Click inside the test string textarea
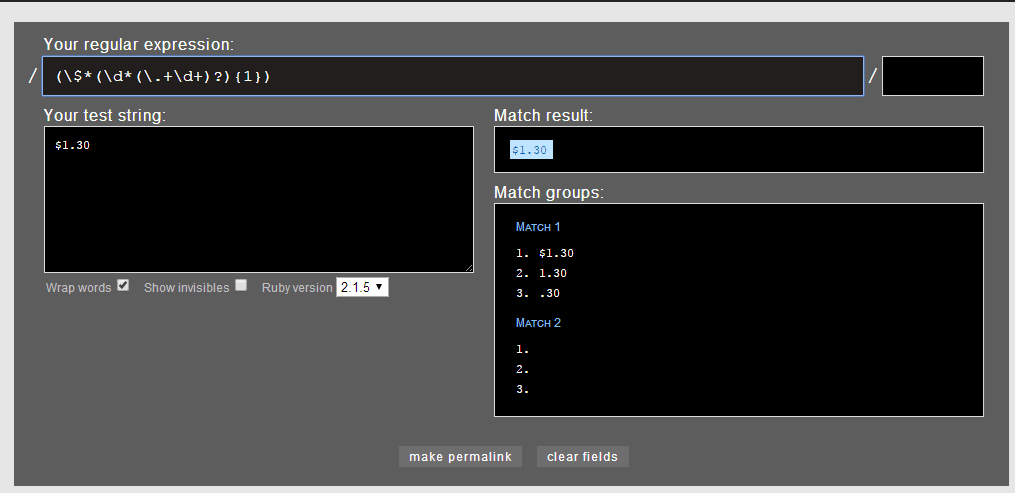Viewport: 1015px width, 493px height. (x=259, y=199)
